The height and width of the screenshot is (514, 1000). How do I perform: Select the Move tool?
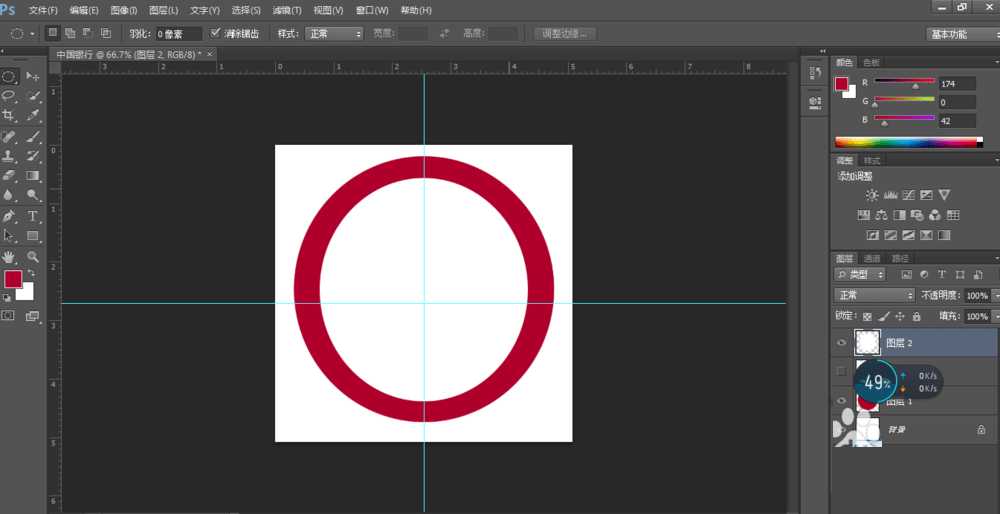pyautogui.click(x=33, y=76)
